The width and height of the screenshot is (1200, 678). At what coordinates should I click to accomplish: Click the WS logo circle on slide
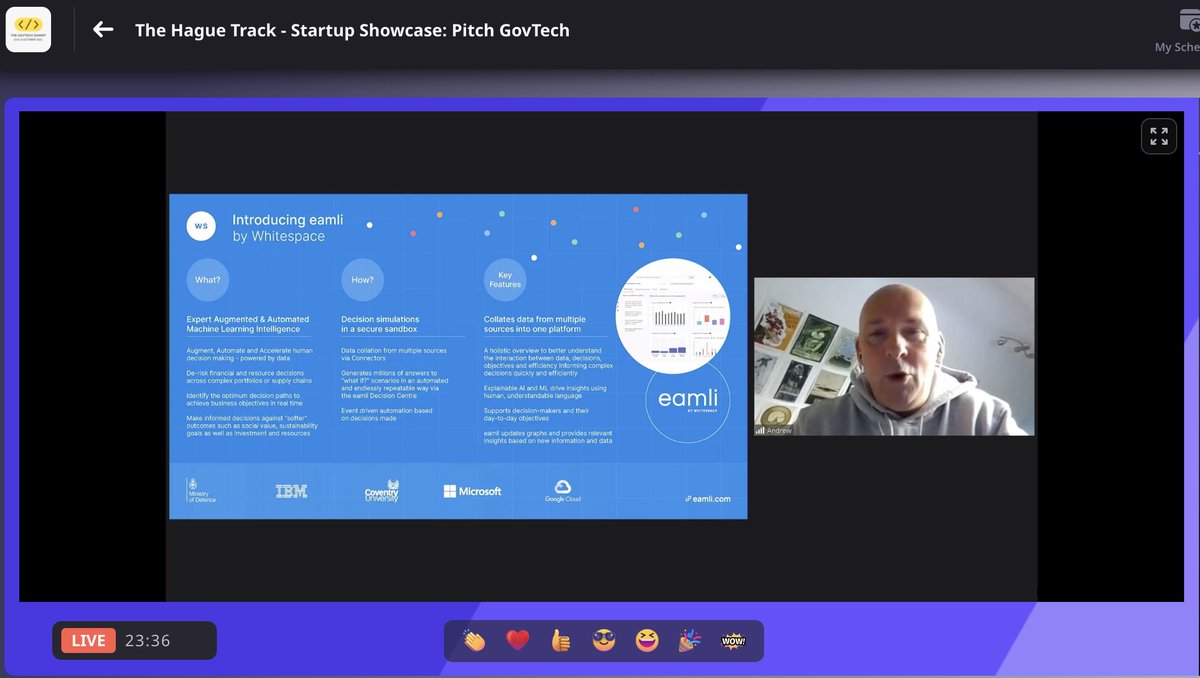pyautogui.click(x=201, y=226)
